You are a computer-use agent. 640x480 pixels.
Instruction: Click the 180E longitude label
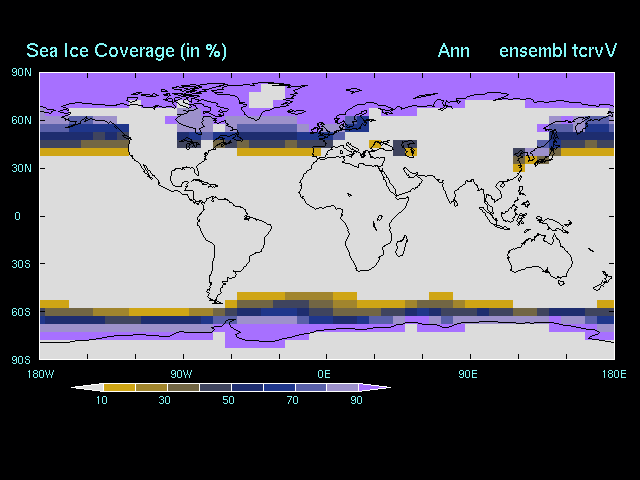coord(614,374)
